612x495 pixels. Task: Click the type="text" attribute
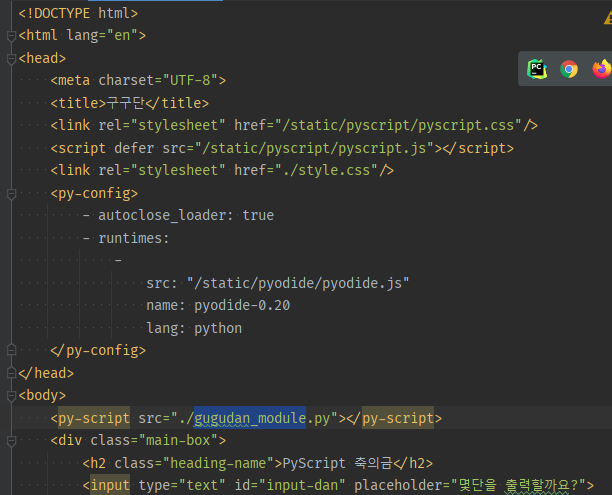point(182,486)
